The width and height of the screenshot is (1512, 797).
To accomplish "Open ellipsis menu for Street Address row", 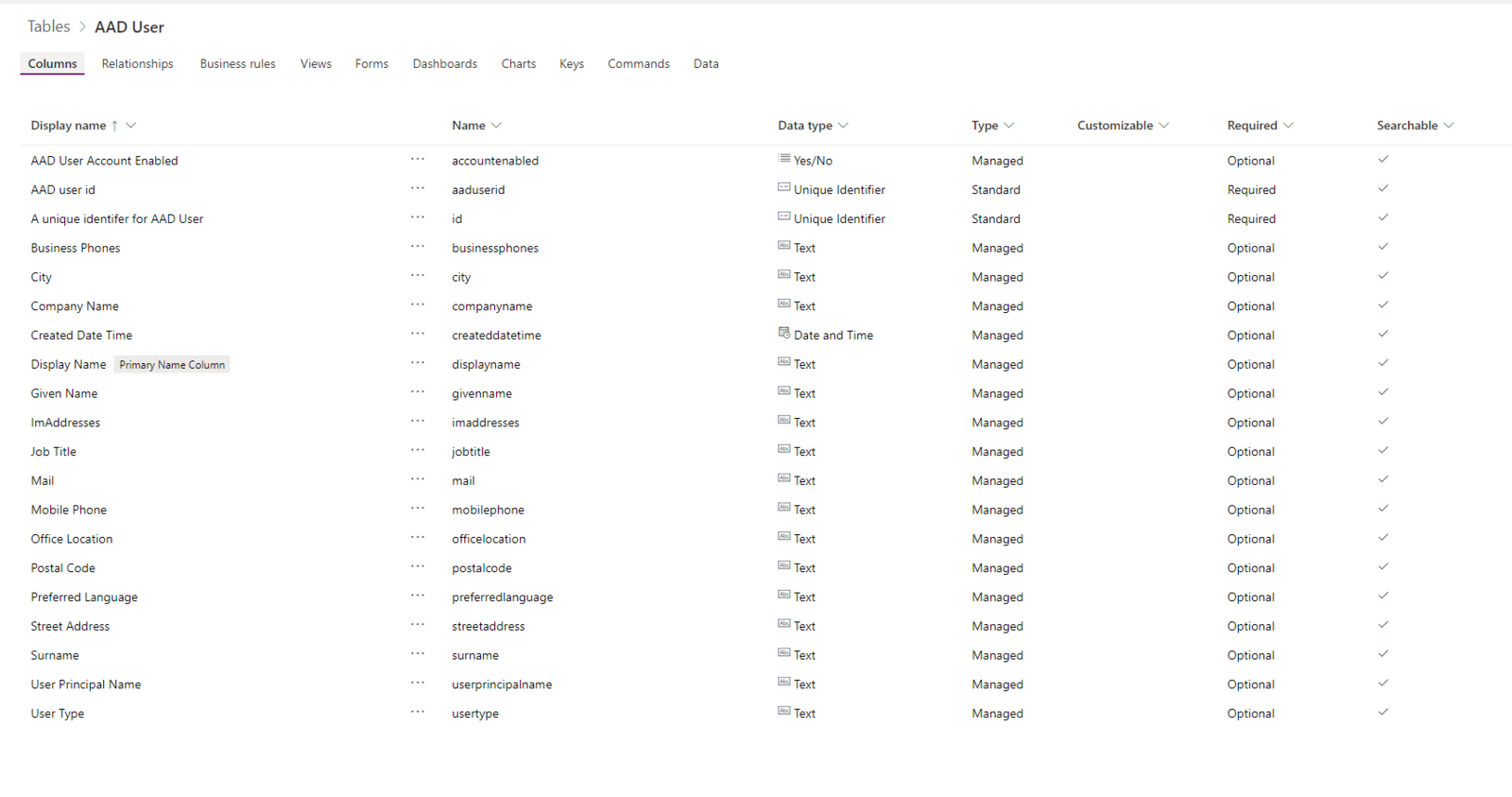I will [418, 625].
